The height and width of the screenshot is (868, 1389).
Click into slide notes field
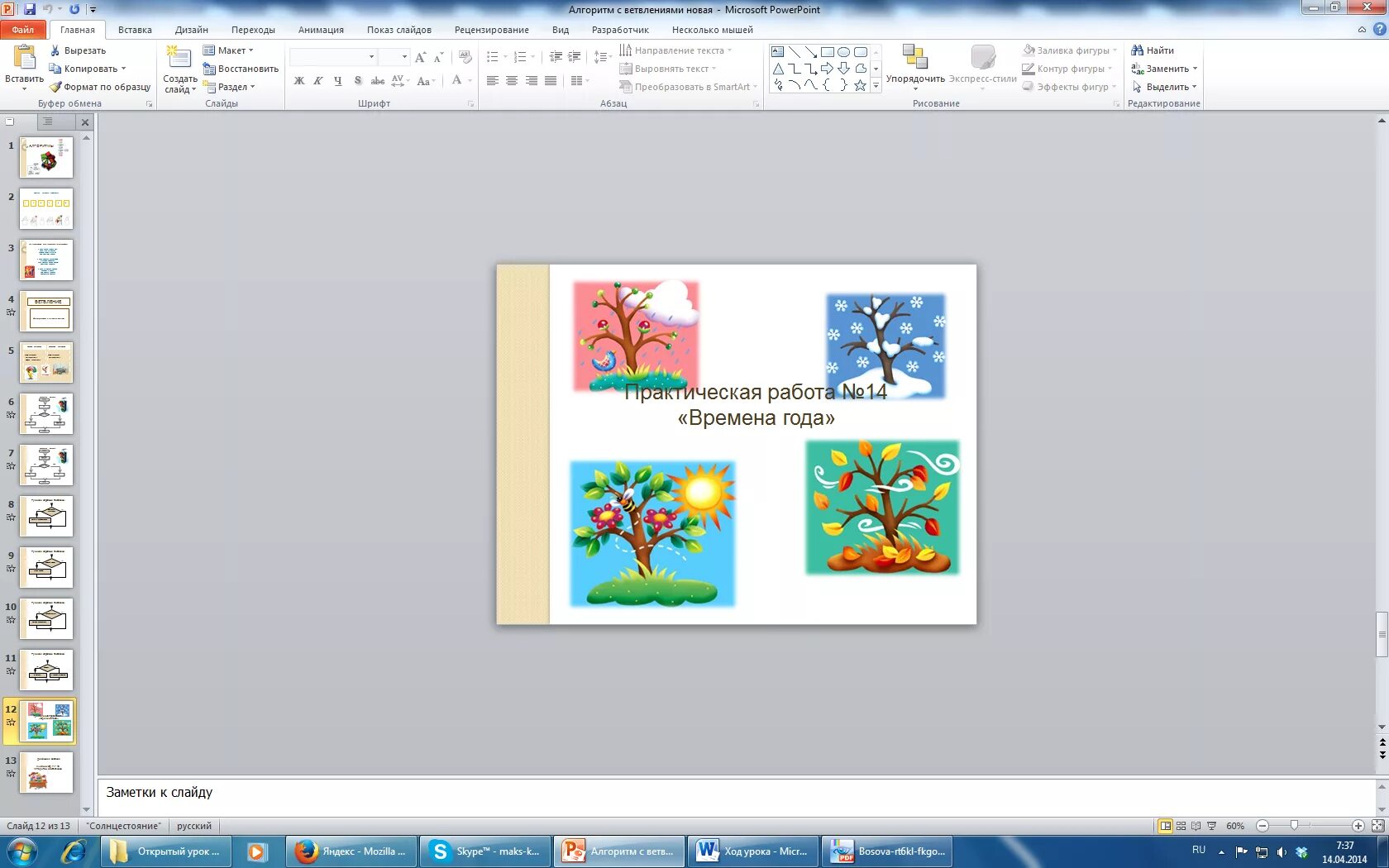(736, 795)
